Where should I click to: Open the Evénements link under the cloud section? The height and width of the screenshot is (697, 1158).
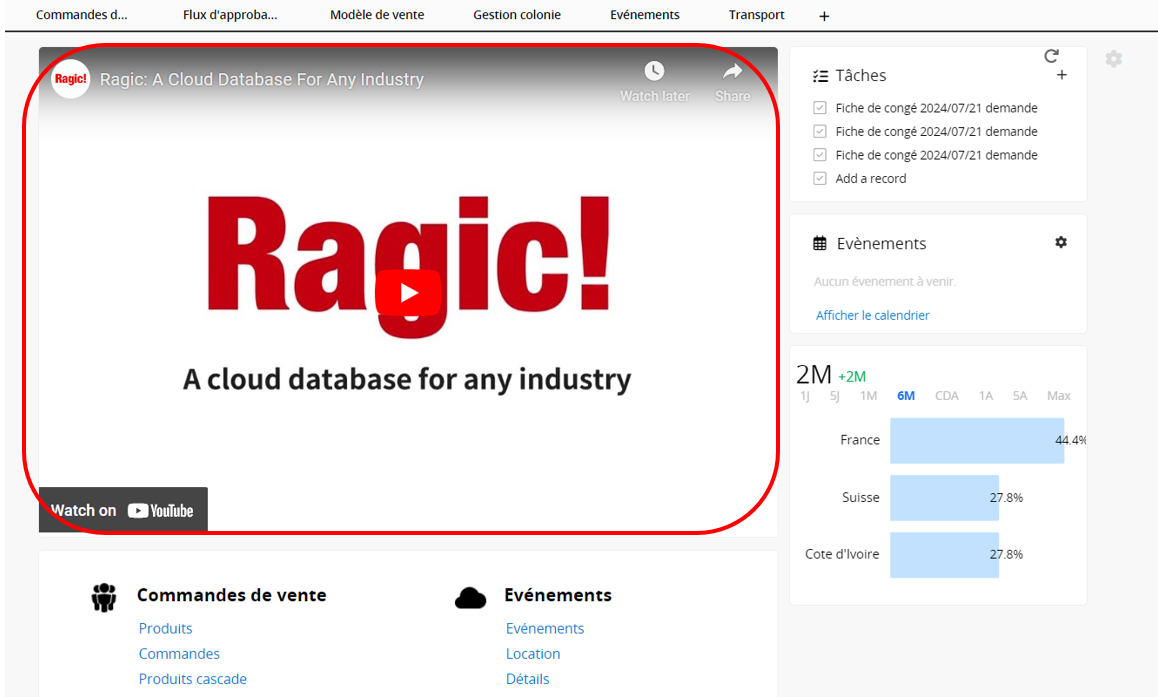545,628
